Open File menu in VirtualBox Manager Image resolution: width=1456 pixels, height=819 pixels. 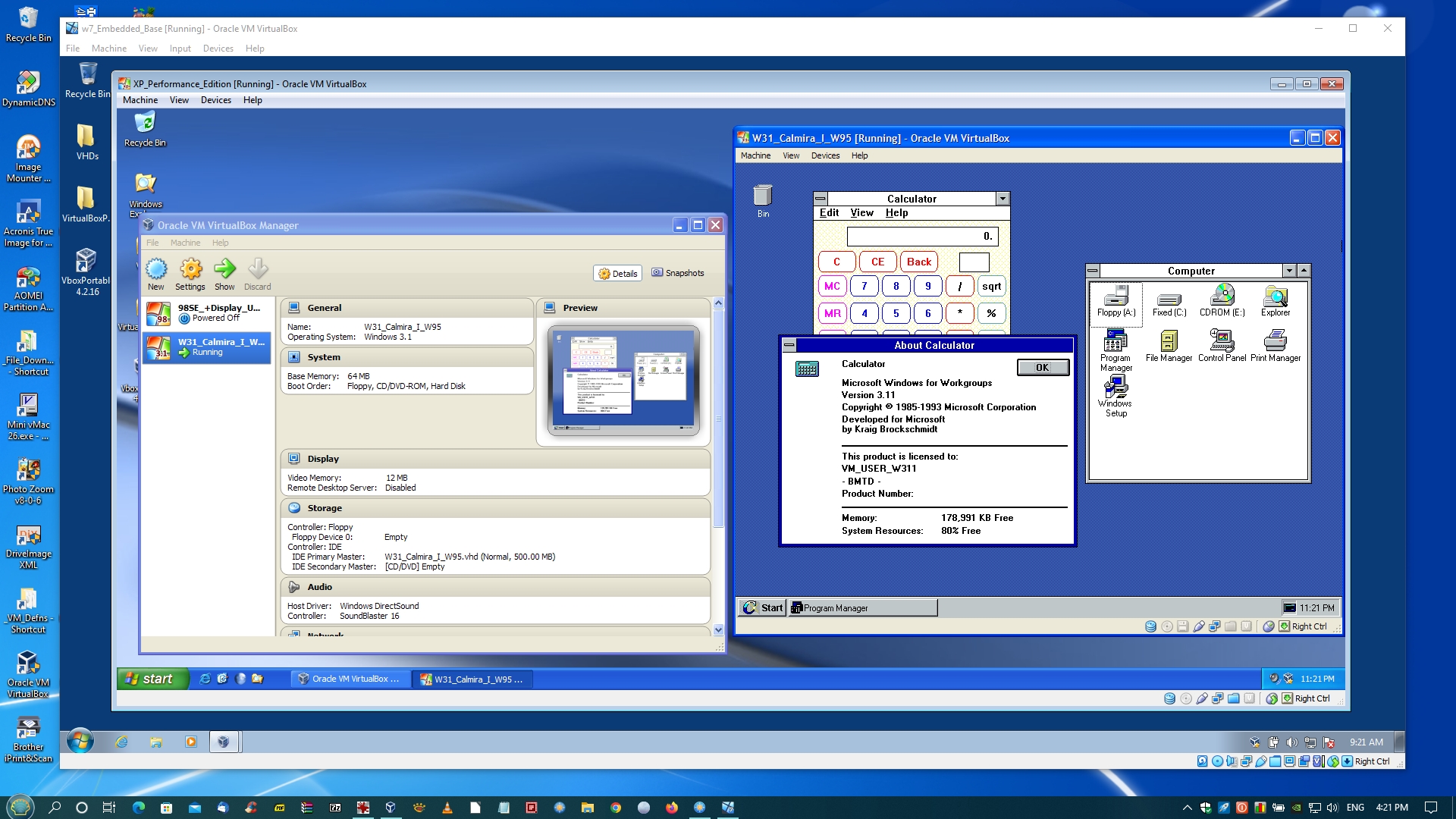[152, 243]
